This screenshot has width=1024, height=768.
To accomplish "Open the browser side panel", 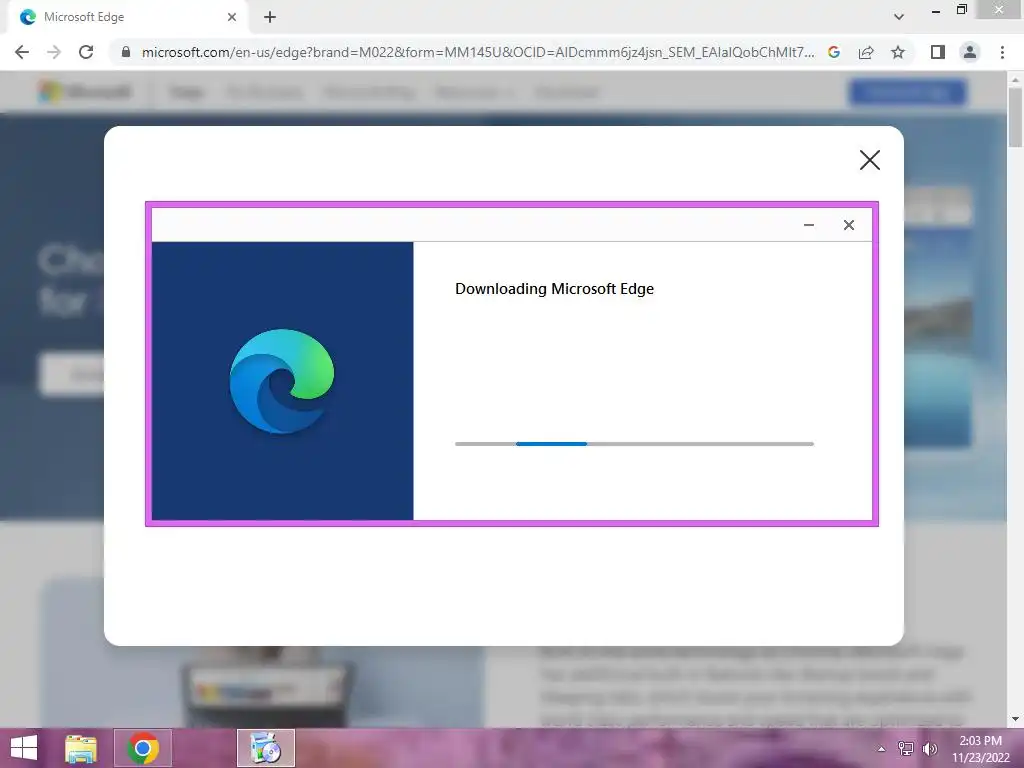I will pos(938,52).
